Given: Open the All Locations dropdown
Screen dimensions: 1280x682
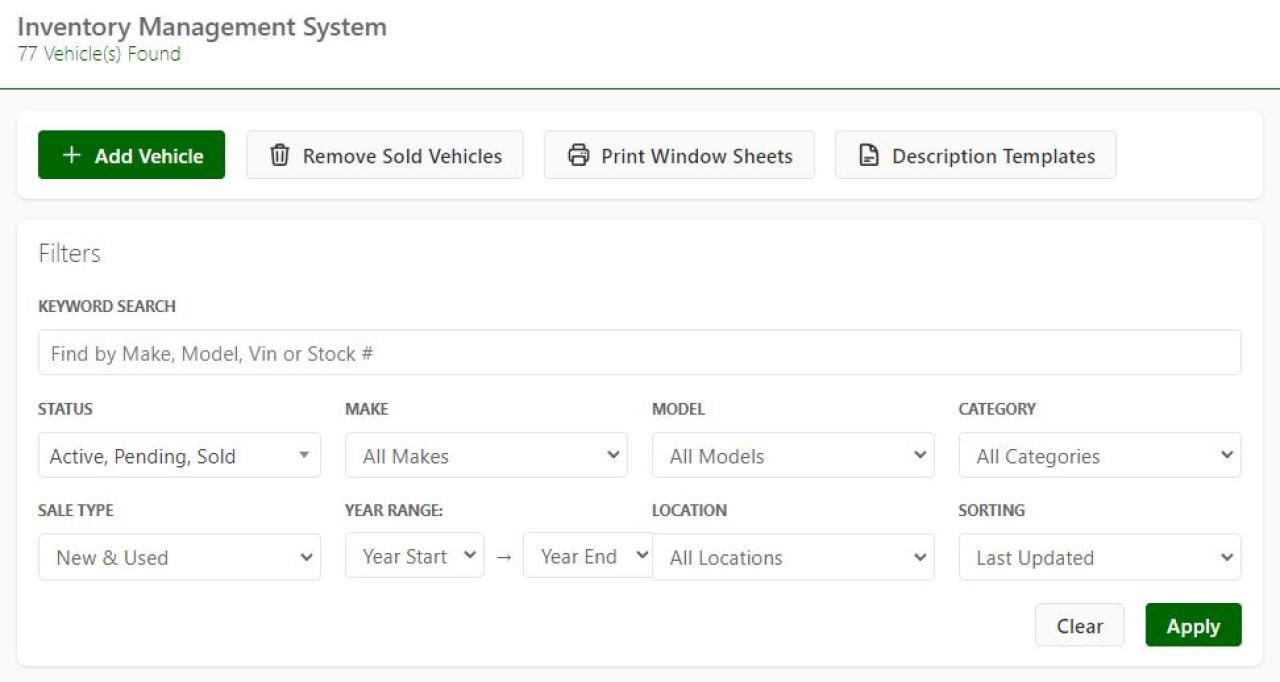Looking at the screenshot, I should tap(793, 557).
